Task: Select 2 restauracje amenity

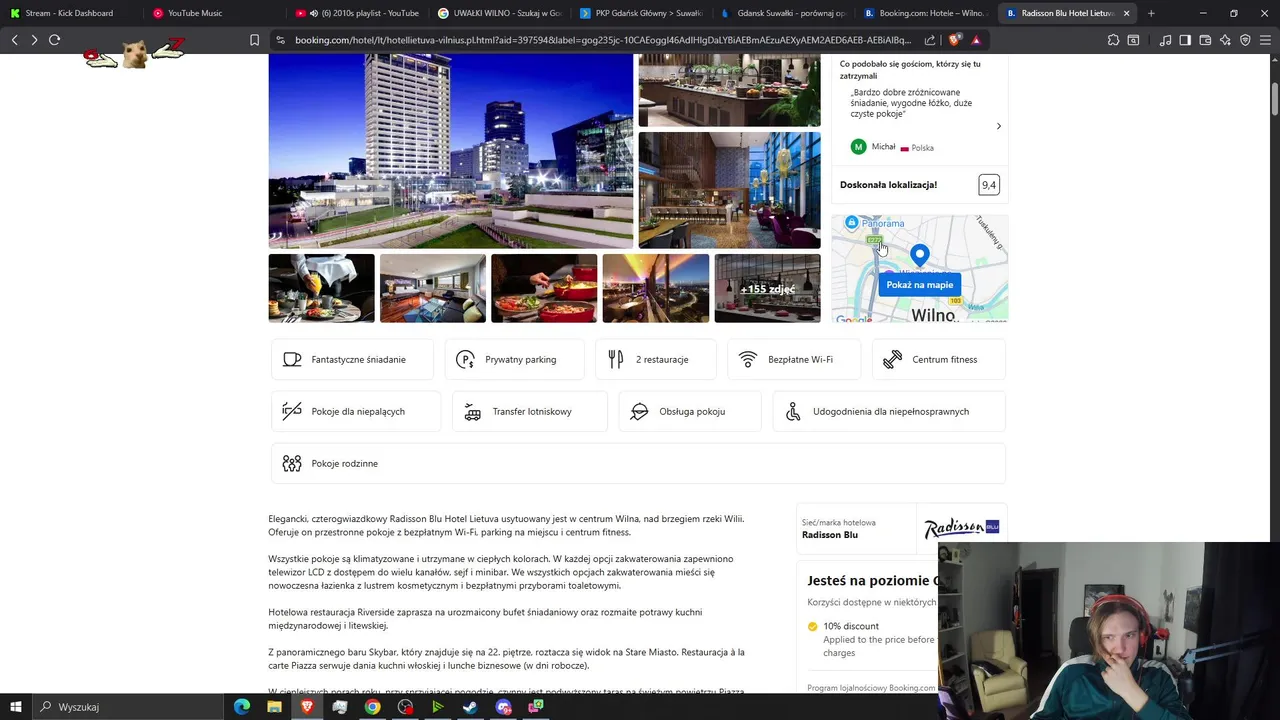Action: (656, 359)
